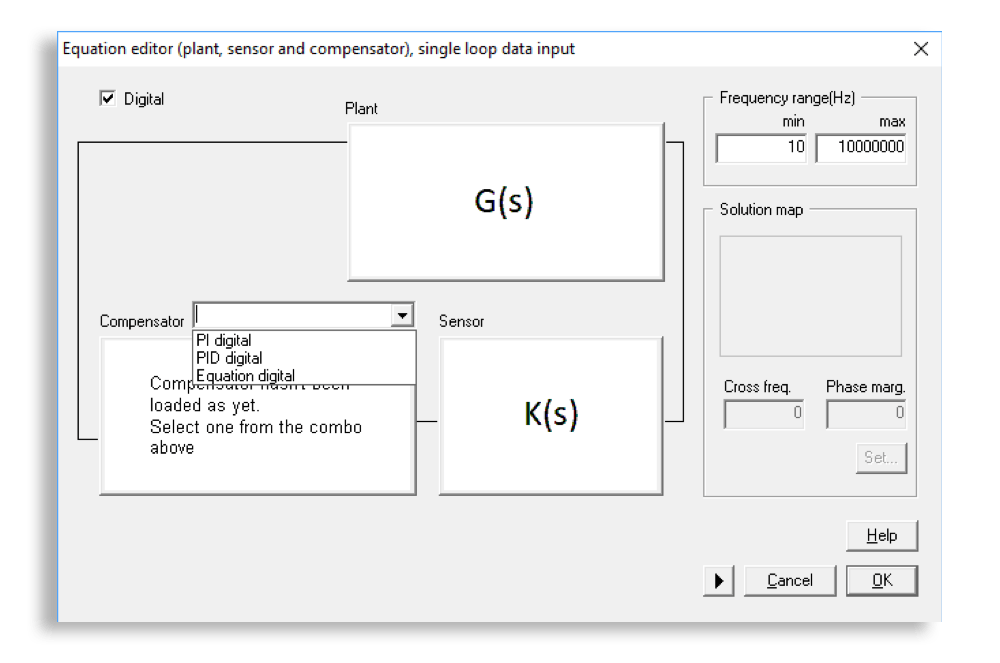
Task: Pick Equation digital in the dropdown
Action: pos(245,376)
